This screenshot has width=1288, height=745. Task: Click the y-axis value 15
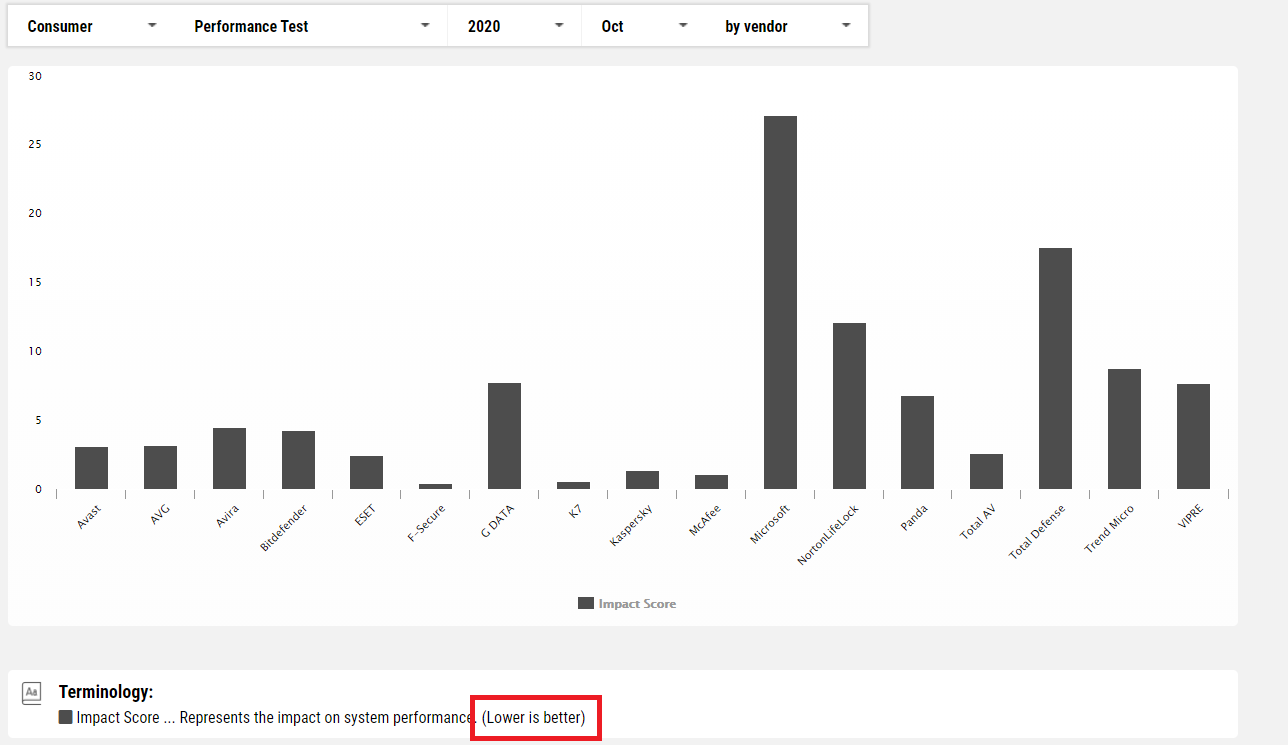coord(35,282)
